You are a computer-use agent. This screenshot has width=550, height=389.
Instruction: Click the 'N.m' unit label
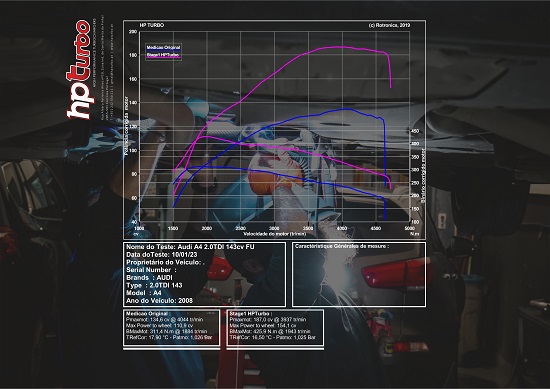[414, 234]
